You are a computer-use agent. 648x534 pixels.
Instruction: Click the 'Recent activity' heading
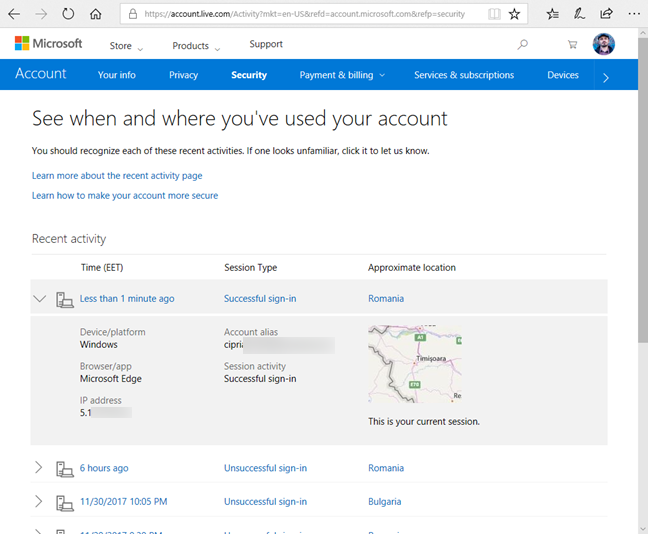69,239
